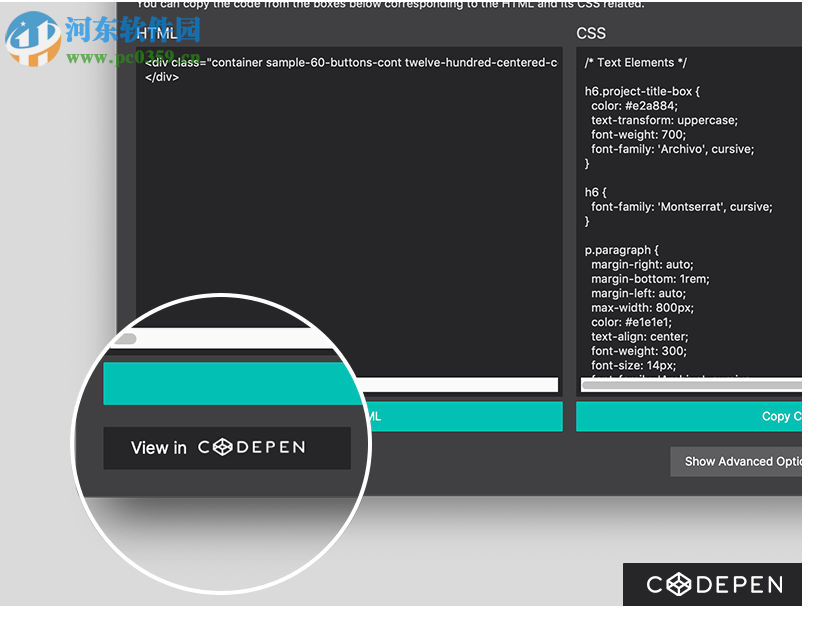Select the HTML pane header label
Screen dimensions: 823x617
tap(159, 33)
